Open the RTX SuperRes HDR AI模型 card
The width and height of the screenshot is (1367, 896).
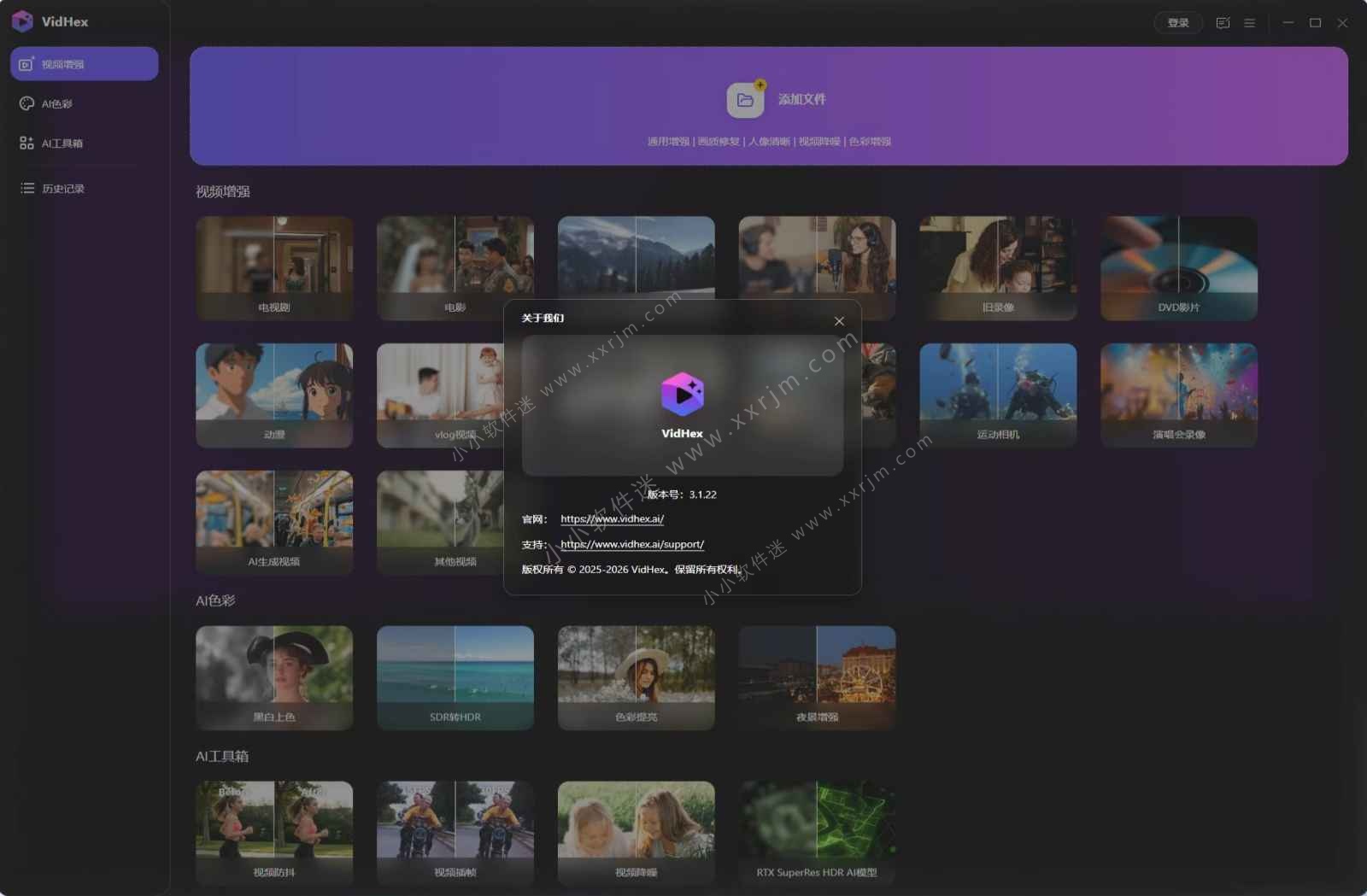[x=818, y=834]
